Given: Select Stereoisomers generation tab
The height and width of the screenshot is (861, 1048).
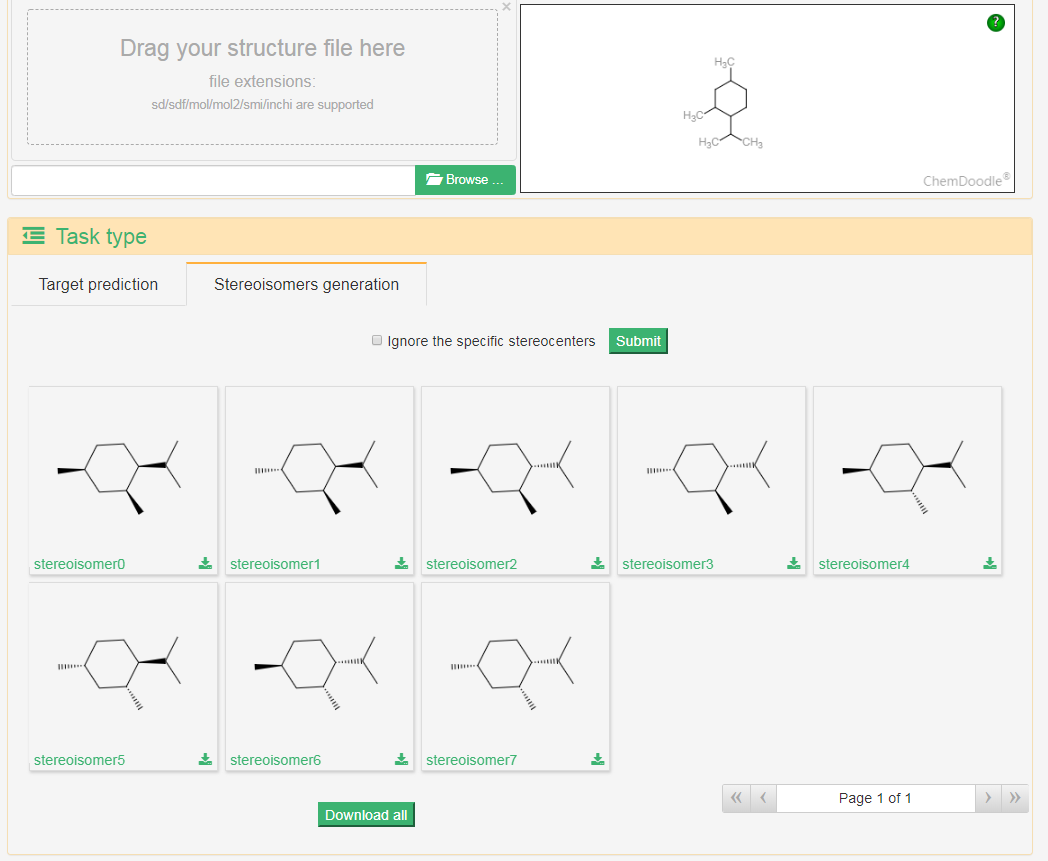Looking at the screenshot, I should click(x=306, y=285).
